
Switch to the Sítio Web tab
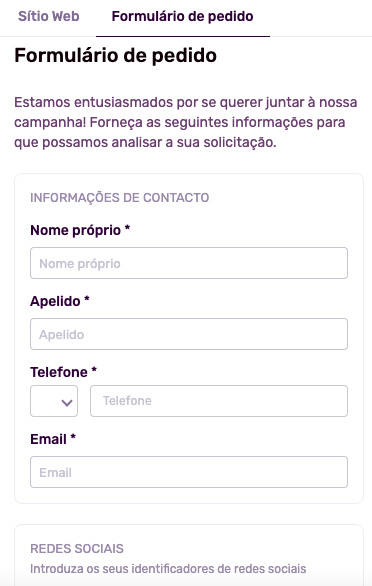pos(49,16)
